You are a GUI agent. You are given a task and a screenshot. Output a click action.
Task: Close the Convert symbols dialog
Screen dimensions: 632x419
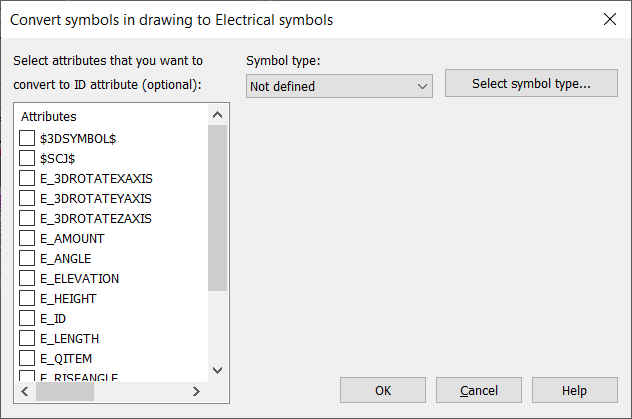(610, 19)
